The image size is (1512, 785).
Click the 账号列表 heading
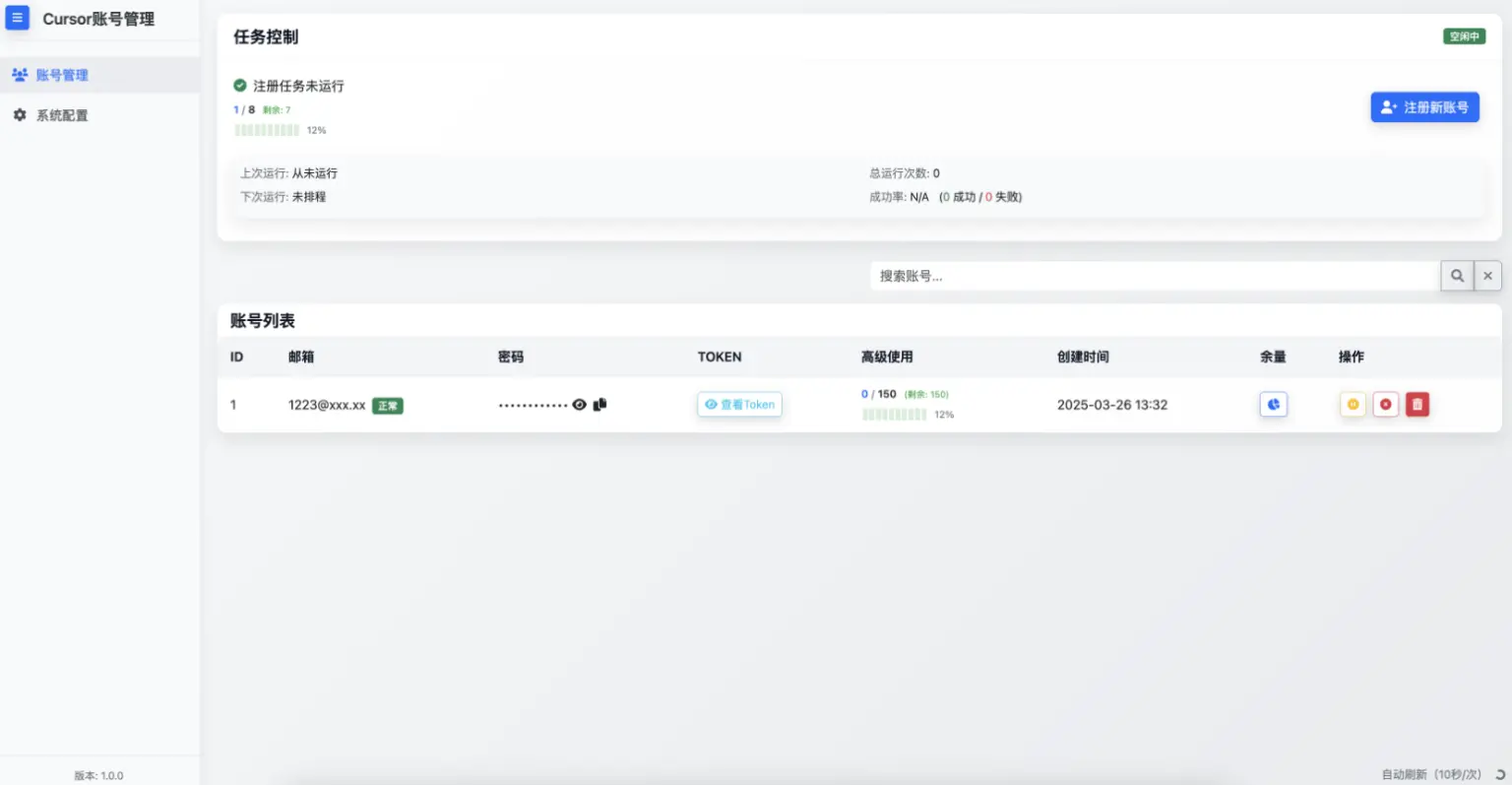tap(263, 321)
